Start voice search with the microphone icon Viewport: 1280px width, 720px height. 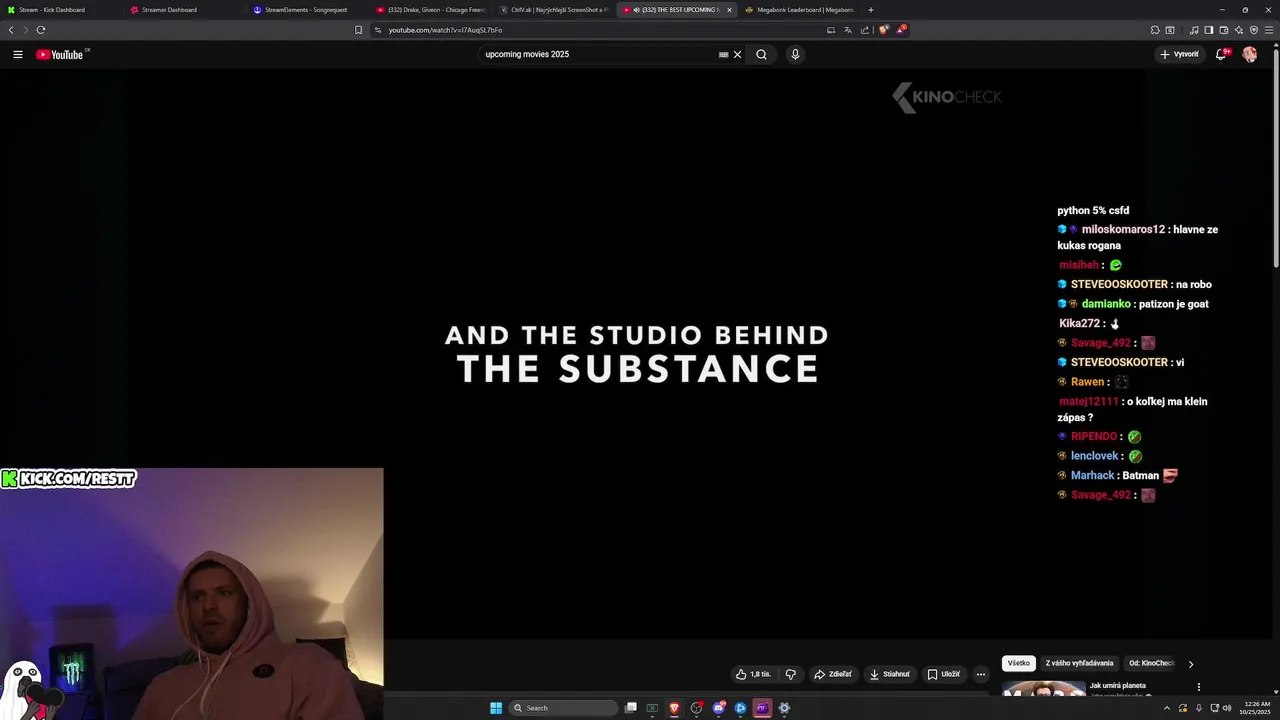(795, 55)
